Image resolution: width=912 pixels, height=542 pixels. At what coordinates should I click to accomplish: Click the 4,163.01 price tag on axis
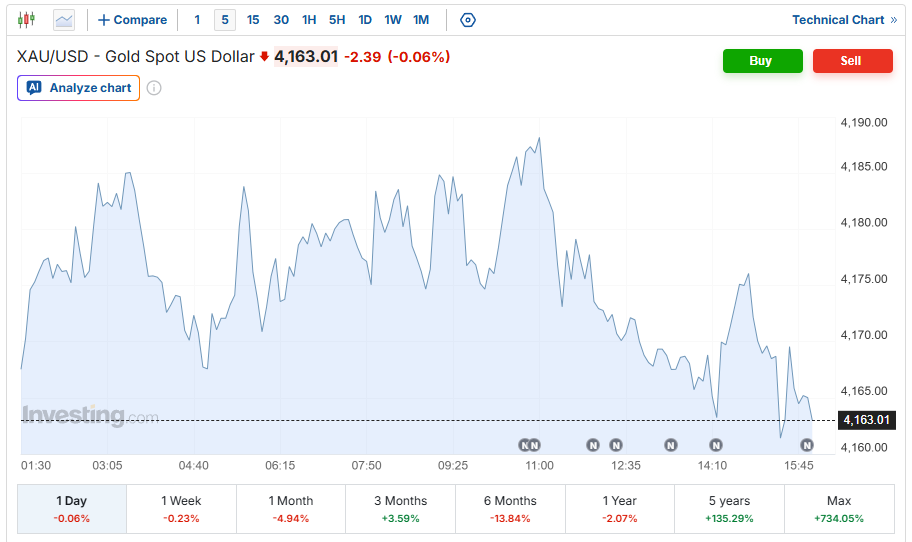[x=866, y=420]
